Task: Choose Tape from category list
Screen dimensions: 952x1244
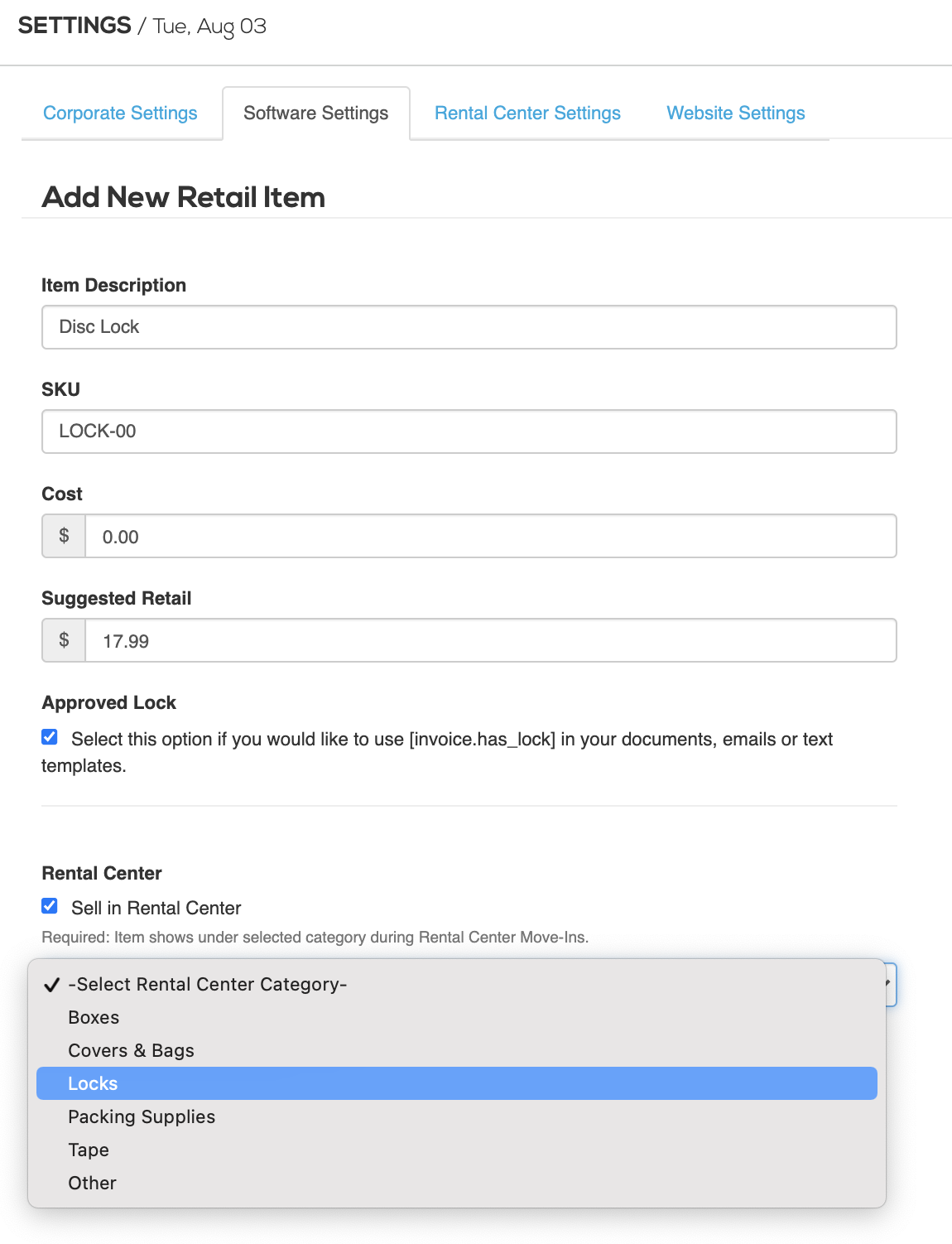Action: click(x=457, y=1150)
